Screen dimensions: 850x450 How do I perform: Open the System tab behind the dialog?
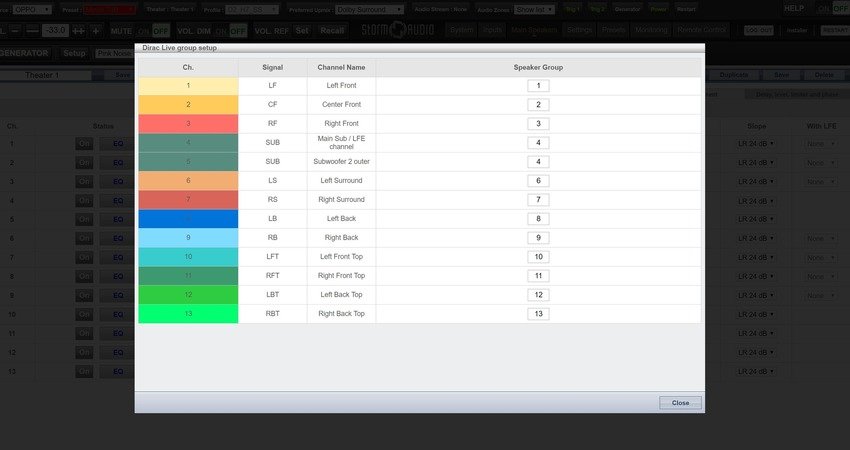[x=462, y=30]
